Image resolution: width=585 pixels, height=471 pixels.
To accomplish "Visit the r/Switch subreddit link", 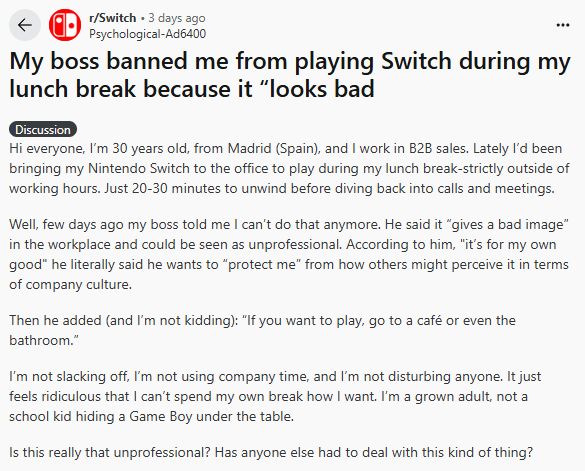I will point(113,18).
